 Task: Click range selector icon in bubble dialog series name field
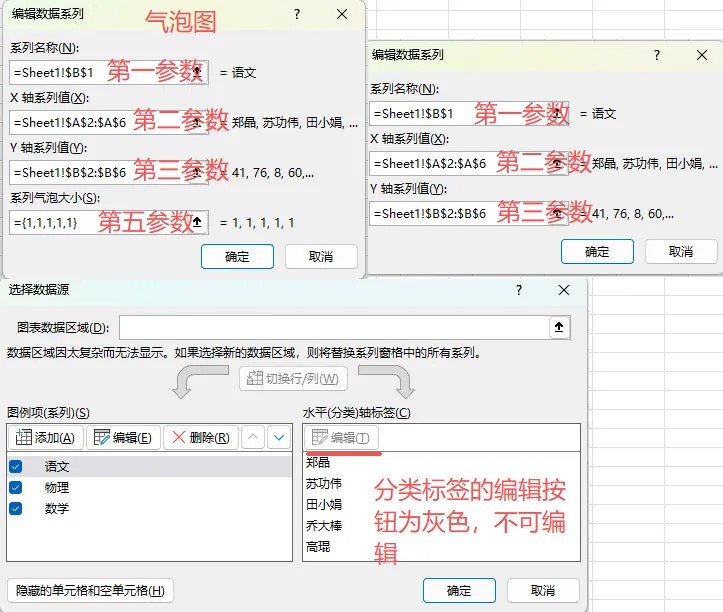197,72
